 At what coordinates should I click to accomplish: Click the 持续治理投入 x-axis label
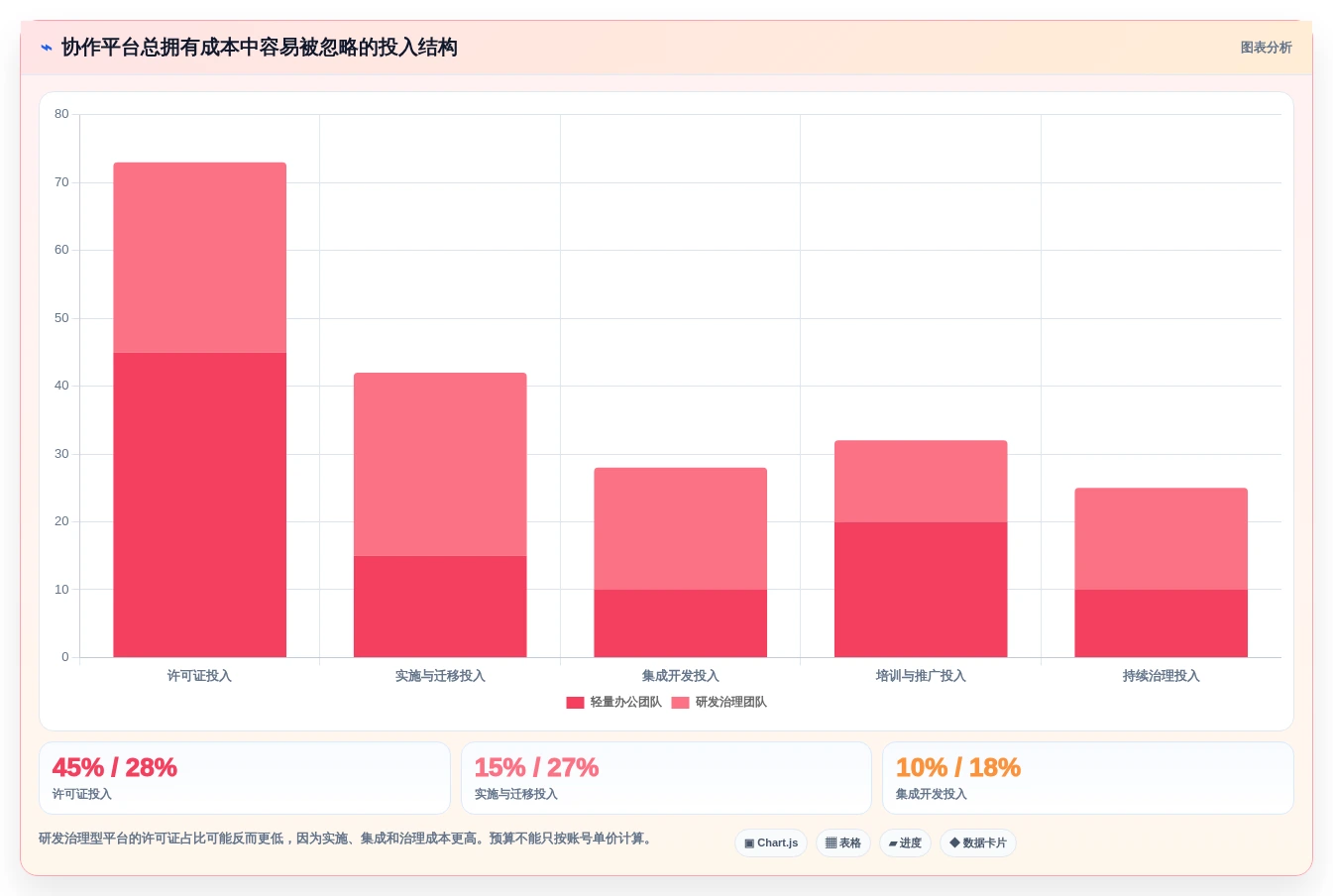(x=1162, y=676)
